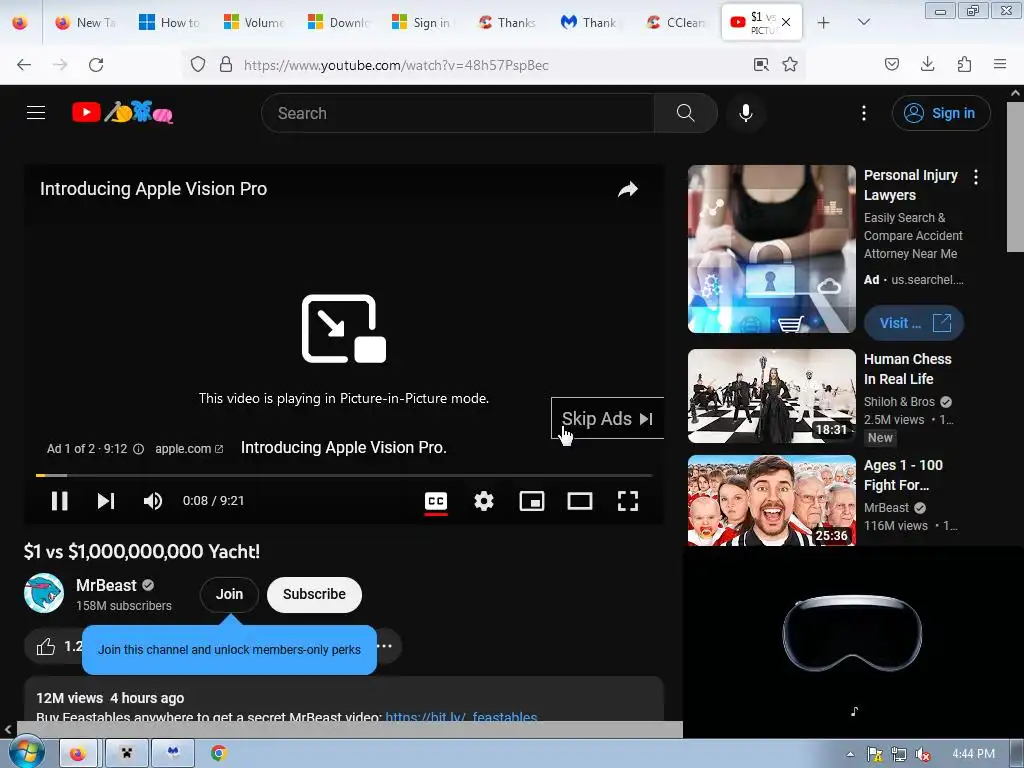Viewport: 1024px width, 768px height.
Task: Mute the video player volume
Action: pyautogui.click(x=153, y=501)
